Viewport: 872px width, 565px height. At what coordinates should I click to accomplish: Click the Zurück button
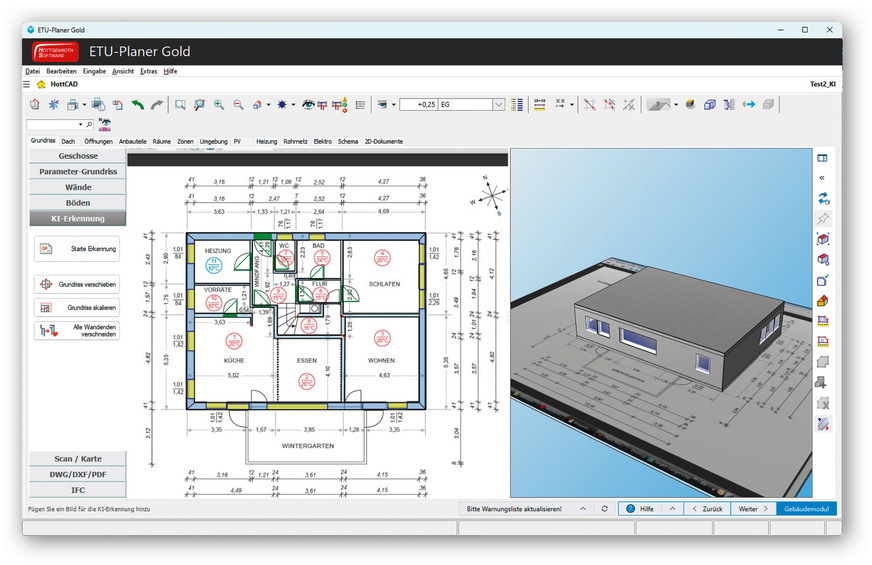click(707, 509)
